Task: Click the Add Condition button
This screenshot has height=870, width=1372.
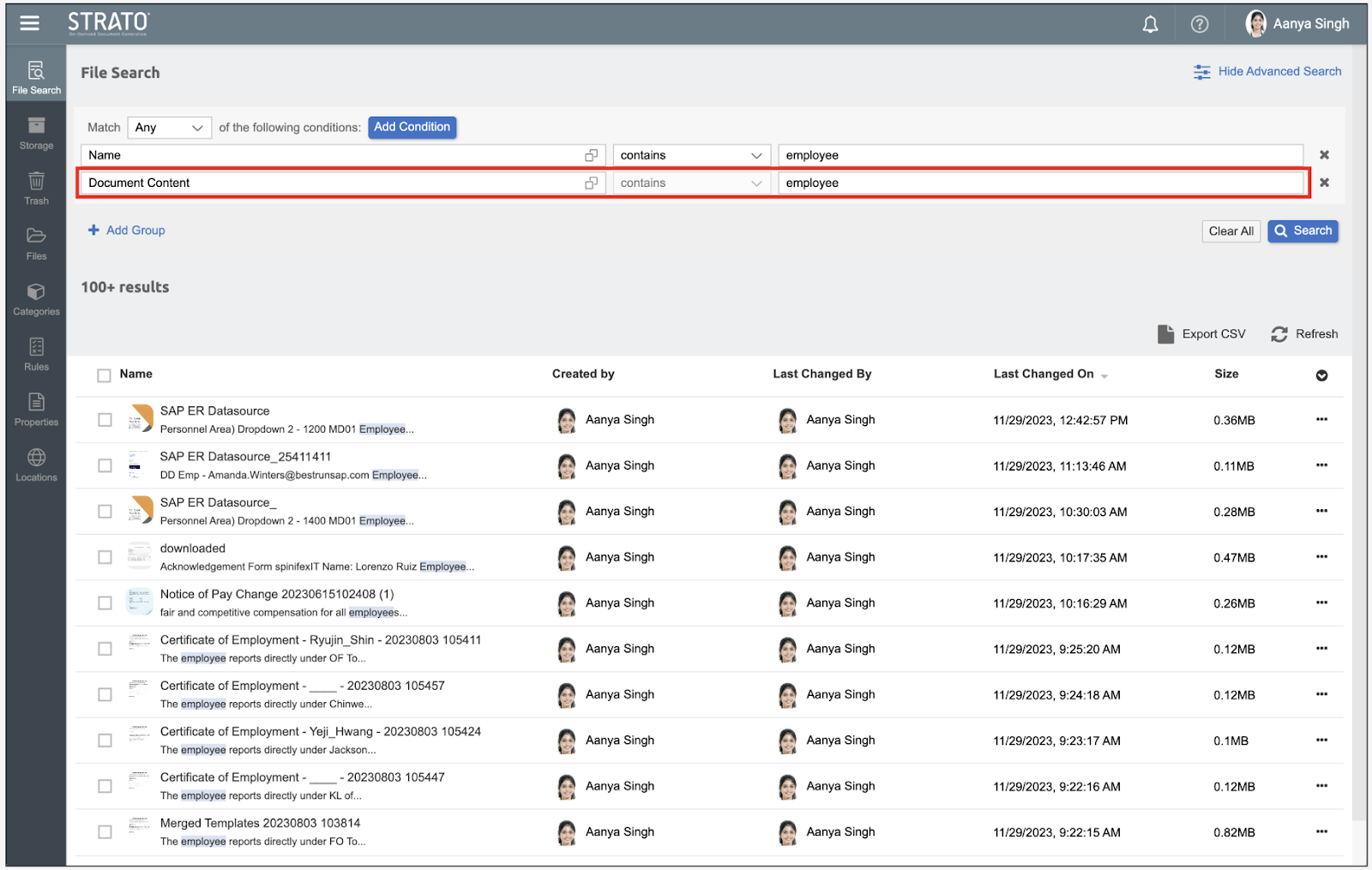Action: tap(412, 127)
